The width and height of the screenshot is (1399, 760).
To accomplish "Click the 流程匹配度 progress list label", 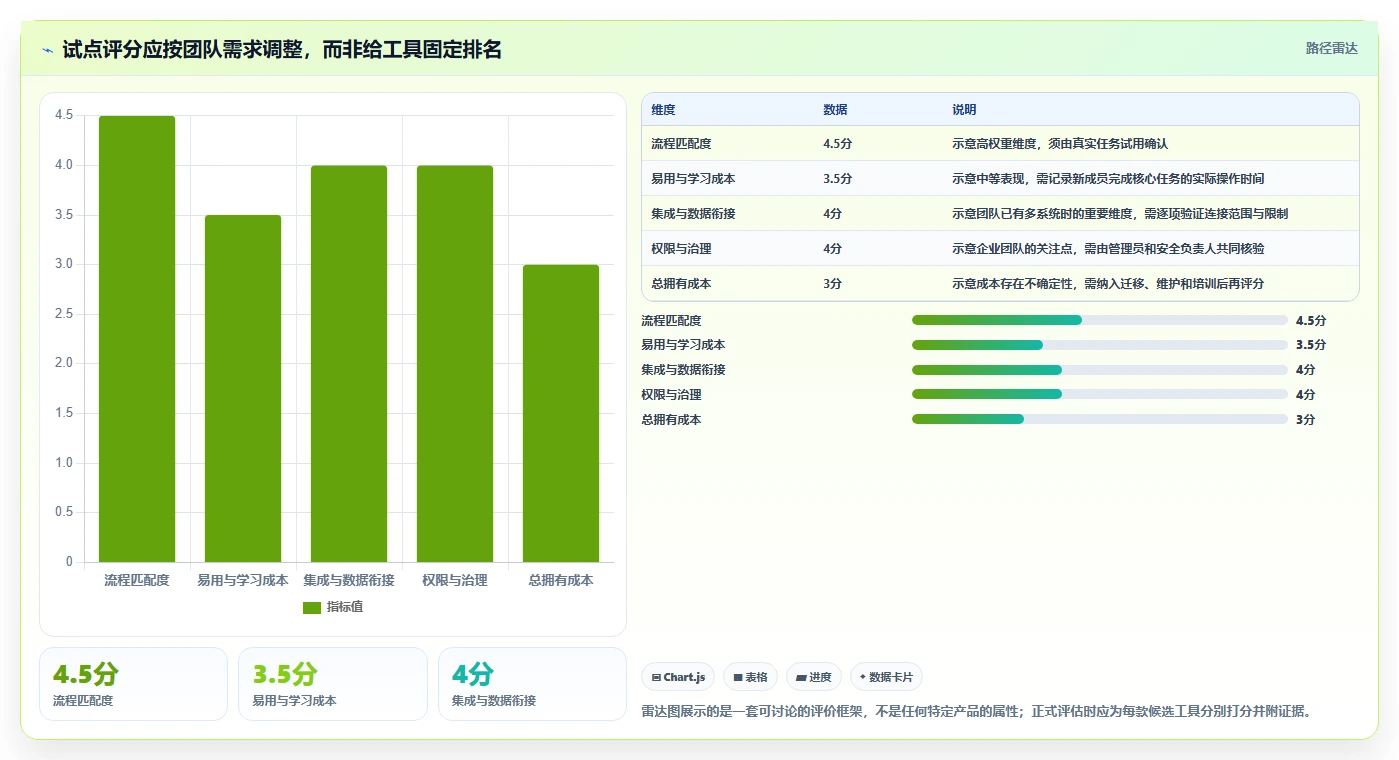I will (x=671, y=320).
